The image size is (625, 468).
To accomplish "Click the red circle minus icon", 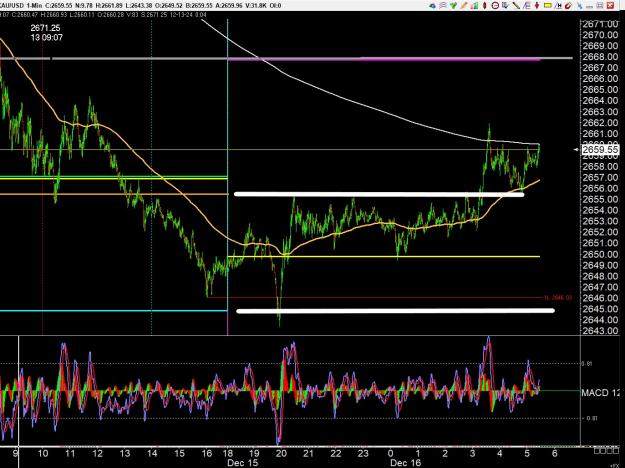I will [x=495, y=6].
